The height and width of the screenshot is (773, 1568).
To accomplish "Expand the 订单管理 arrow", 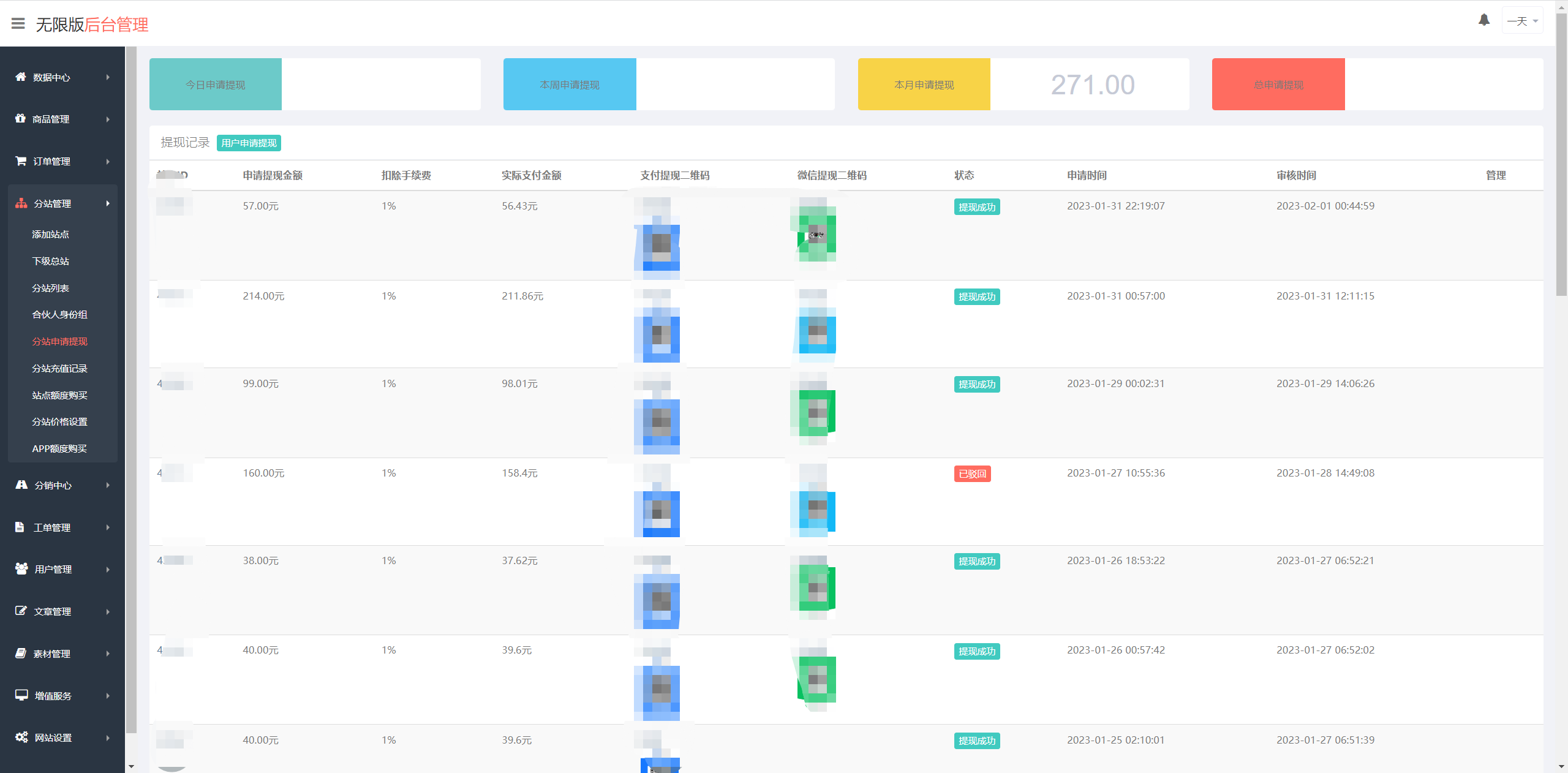I will (108, 161).
